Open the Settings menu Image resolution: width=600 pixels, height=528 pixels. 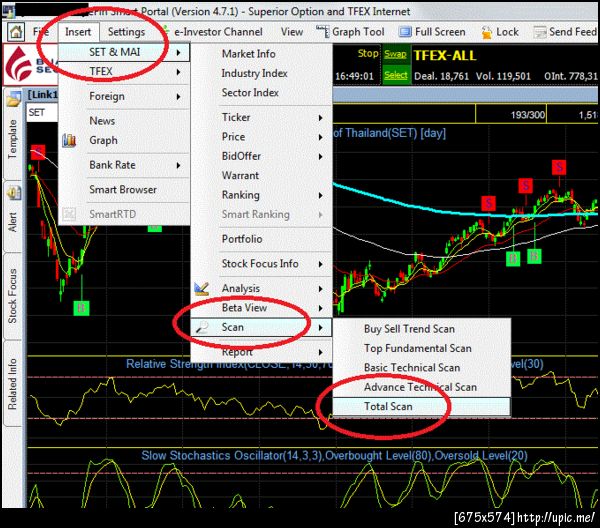tap(126, 32)
